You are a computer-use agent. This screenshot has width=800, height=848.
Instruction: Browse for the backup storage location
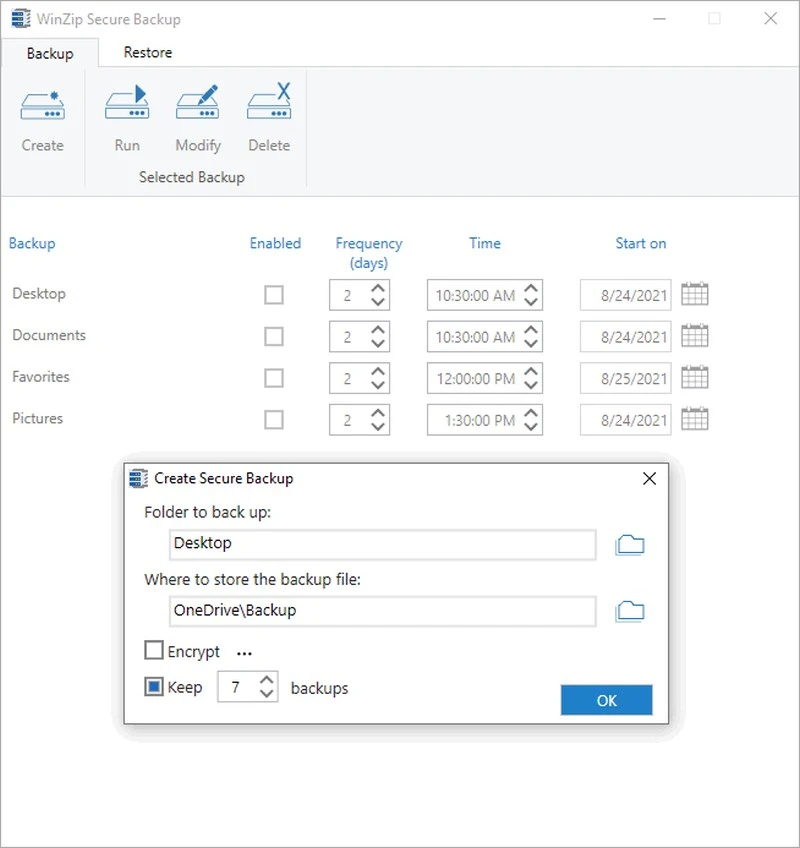[630, 610]
